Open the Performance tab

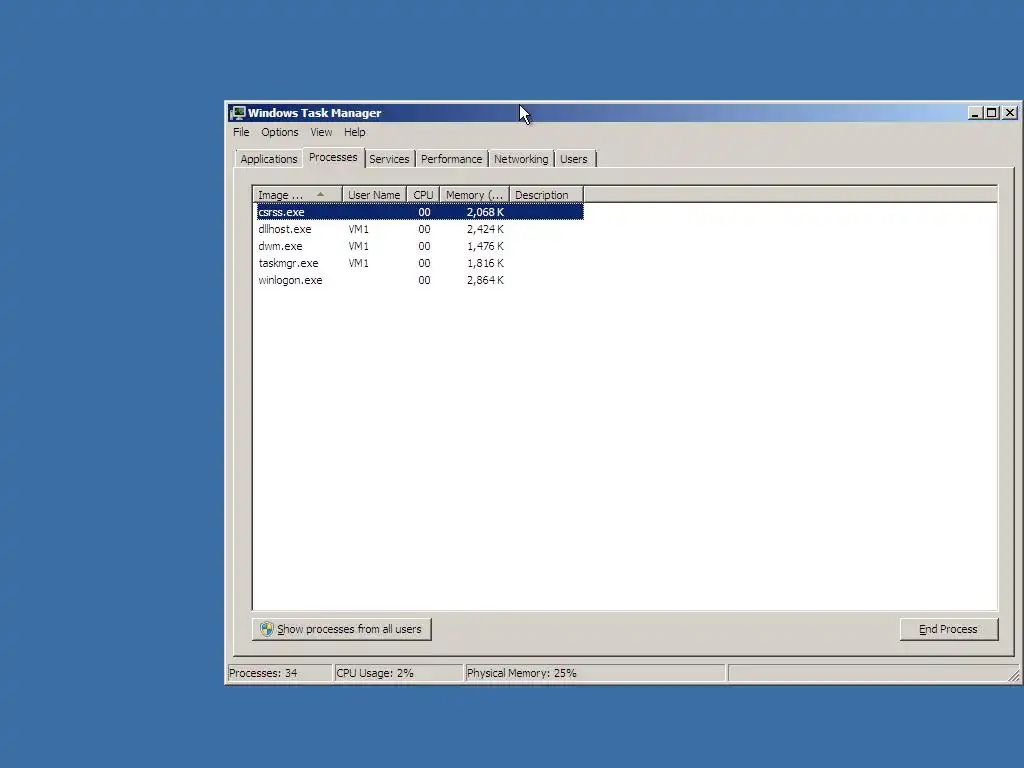tap(451, 159)
